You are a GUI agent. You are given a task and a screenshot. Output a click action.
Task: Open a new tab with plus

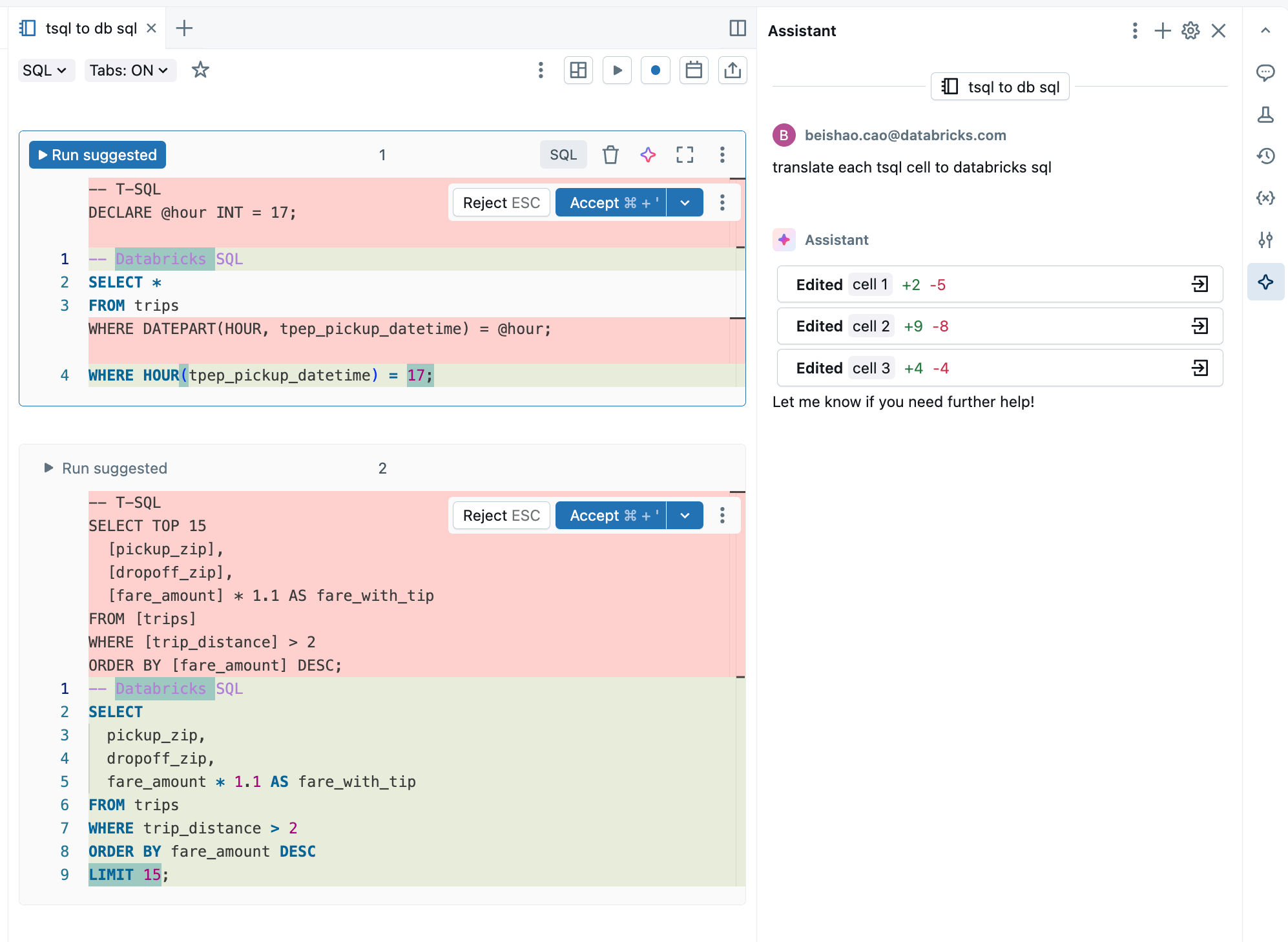click(184, 28)
